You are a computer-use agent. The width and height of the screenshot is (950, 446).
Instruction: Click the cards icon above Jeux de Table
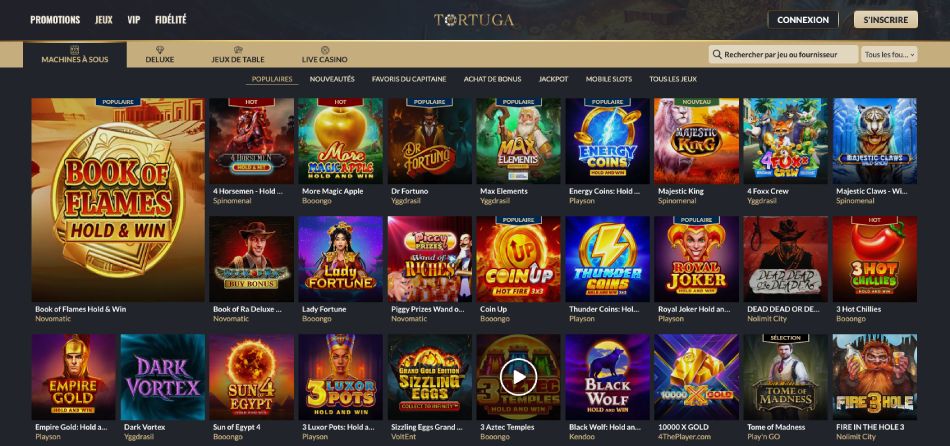238,50
